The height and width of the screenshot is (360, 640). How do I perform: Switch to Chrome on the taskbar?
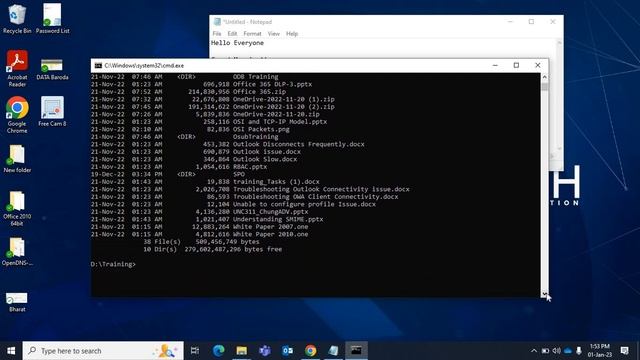click(x=310, y=351)
